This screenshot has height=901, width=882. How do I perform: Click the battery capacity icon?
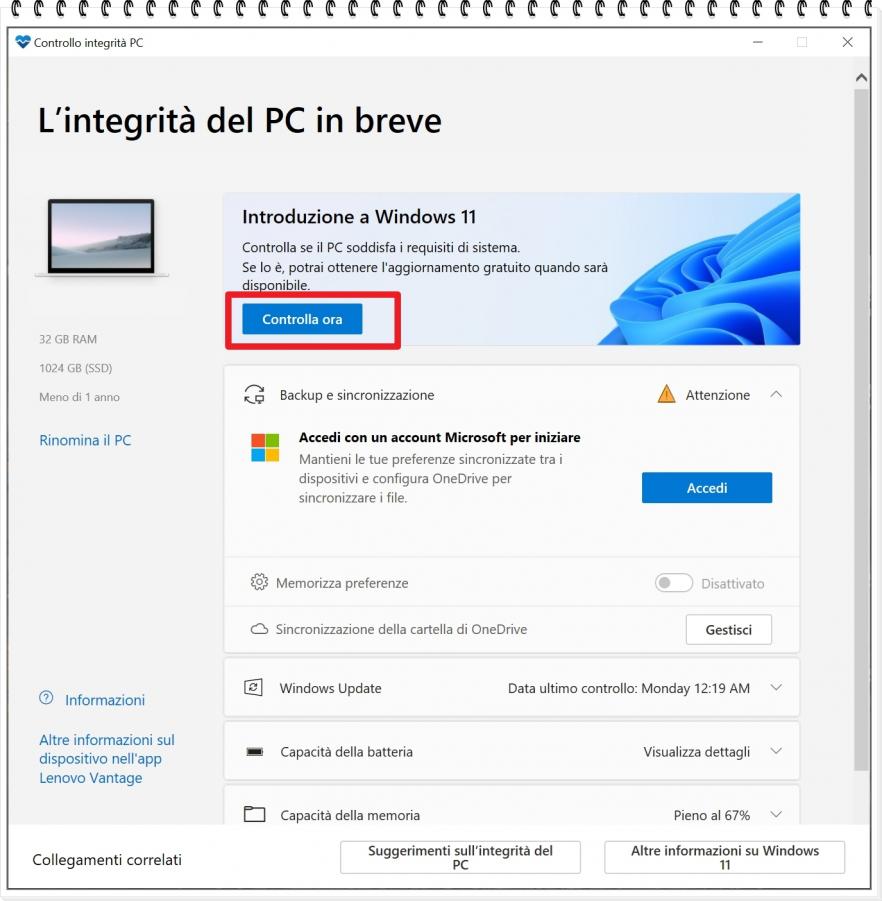click(254, 752)
